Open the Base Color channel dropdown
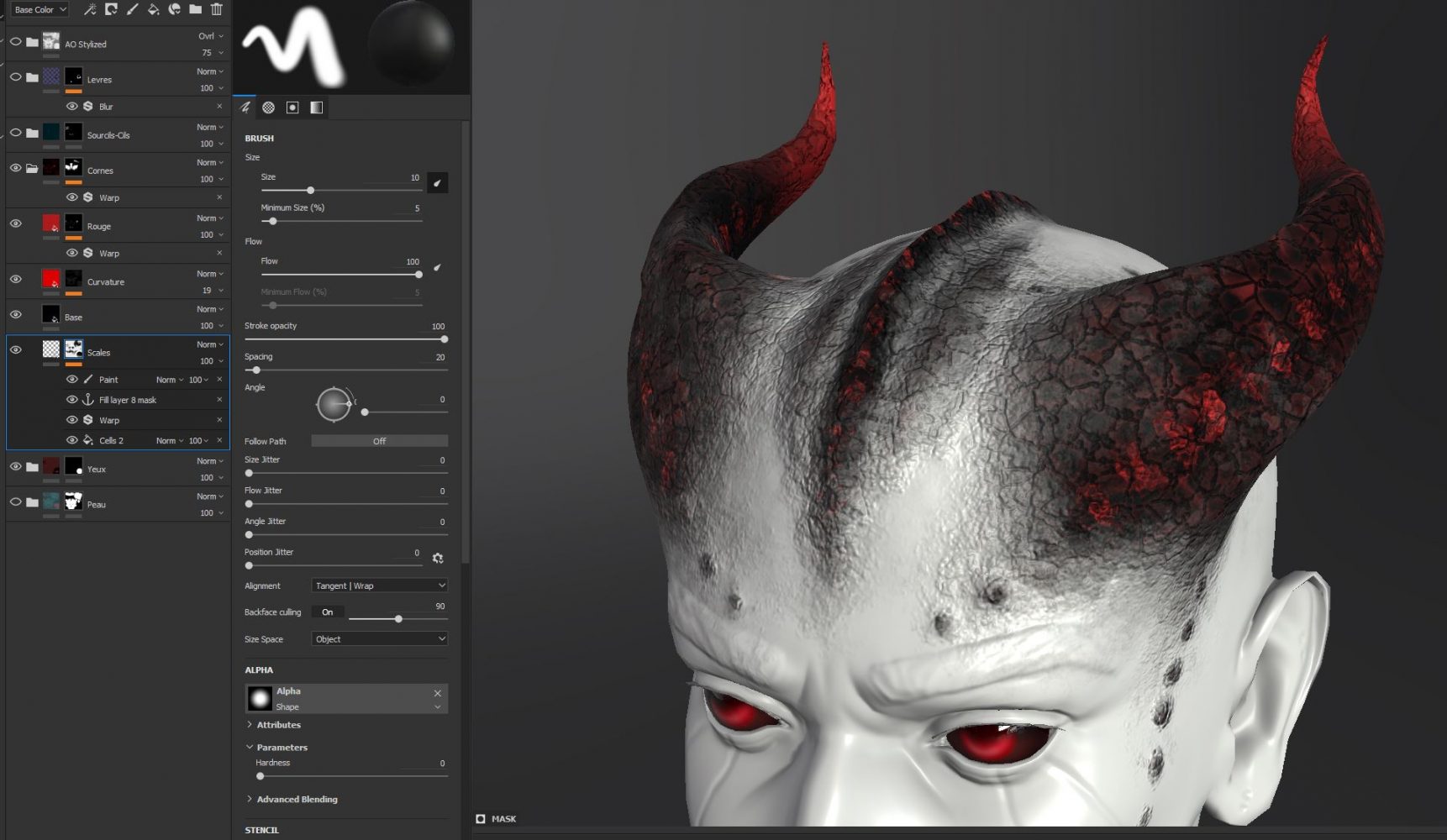The width and height of the screenshot is (1447, 840). (39, 9)
